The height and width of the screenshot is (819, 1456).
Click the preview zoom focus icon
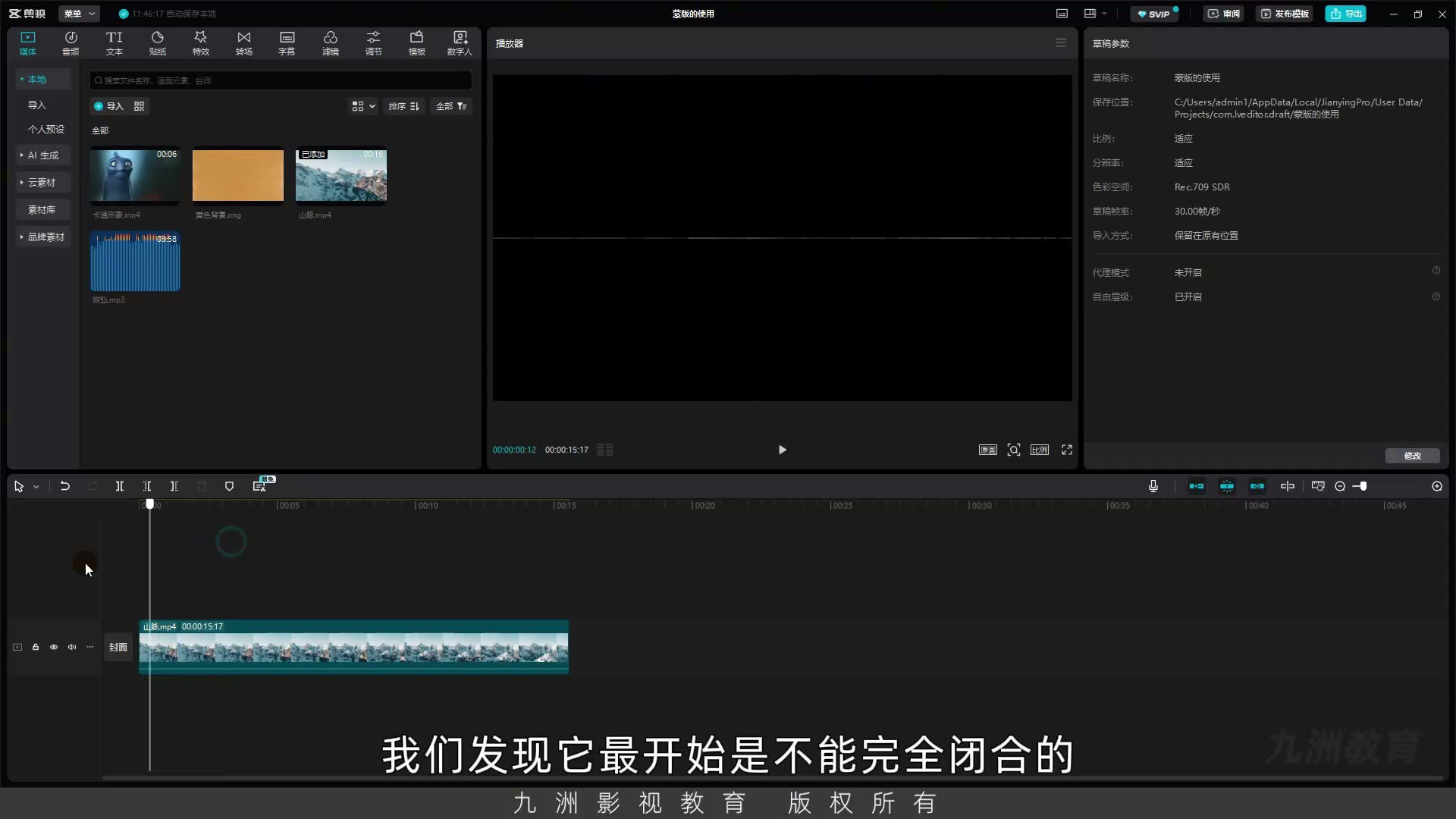pyautogui.click(x=1014, y=450)
